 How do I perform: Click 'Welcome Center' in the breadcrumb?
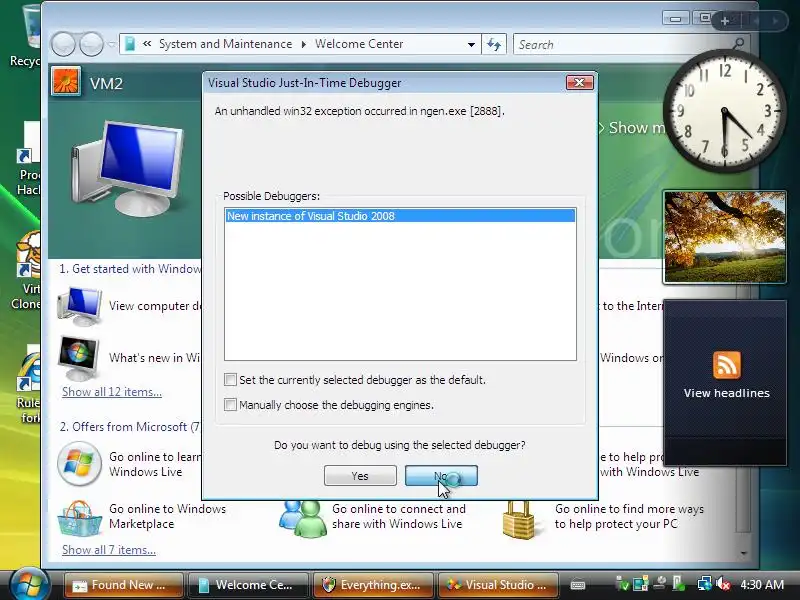click(x=359, y=44)
